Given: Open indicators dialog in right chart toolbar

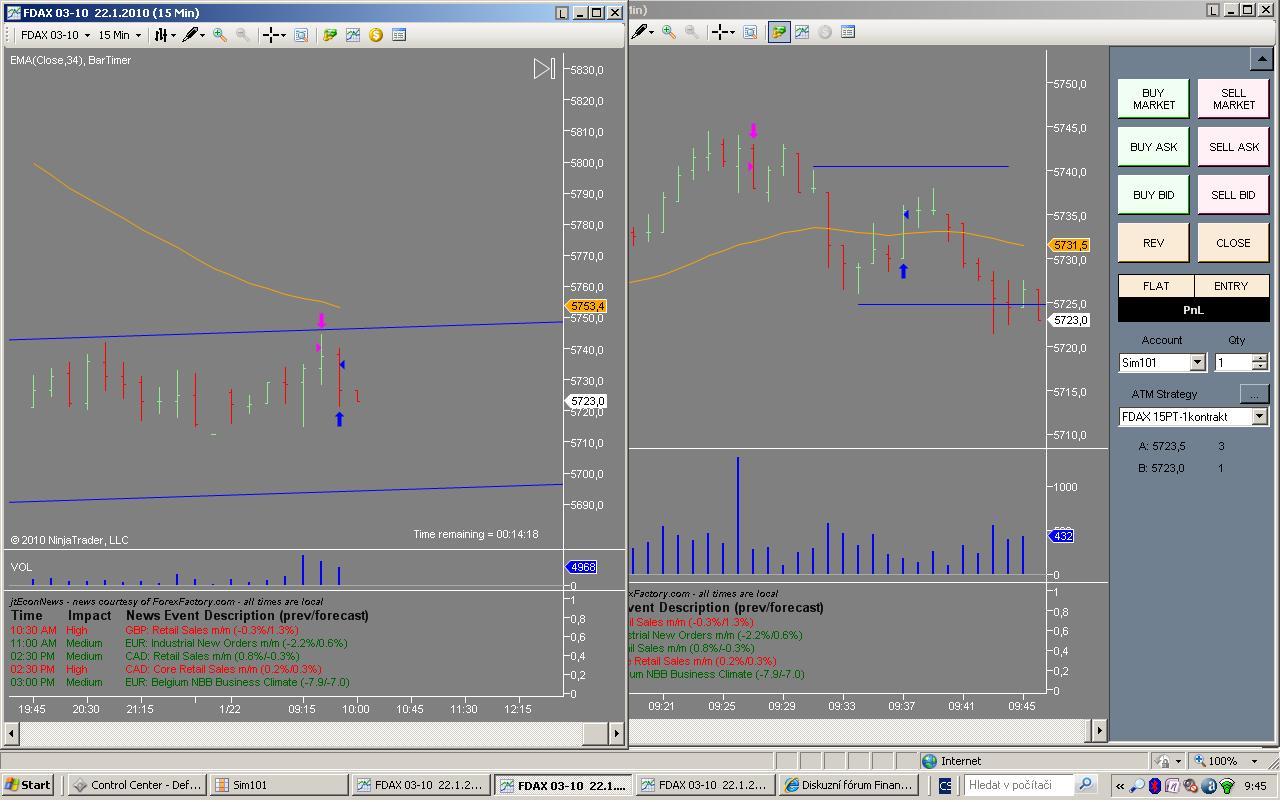Looking at the screenshot, I should click(802, 32).
